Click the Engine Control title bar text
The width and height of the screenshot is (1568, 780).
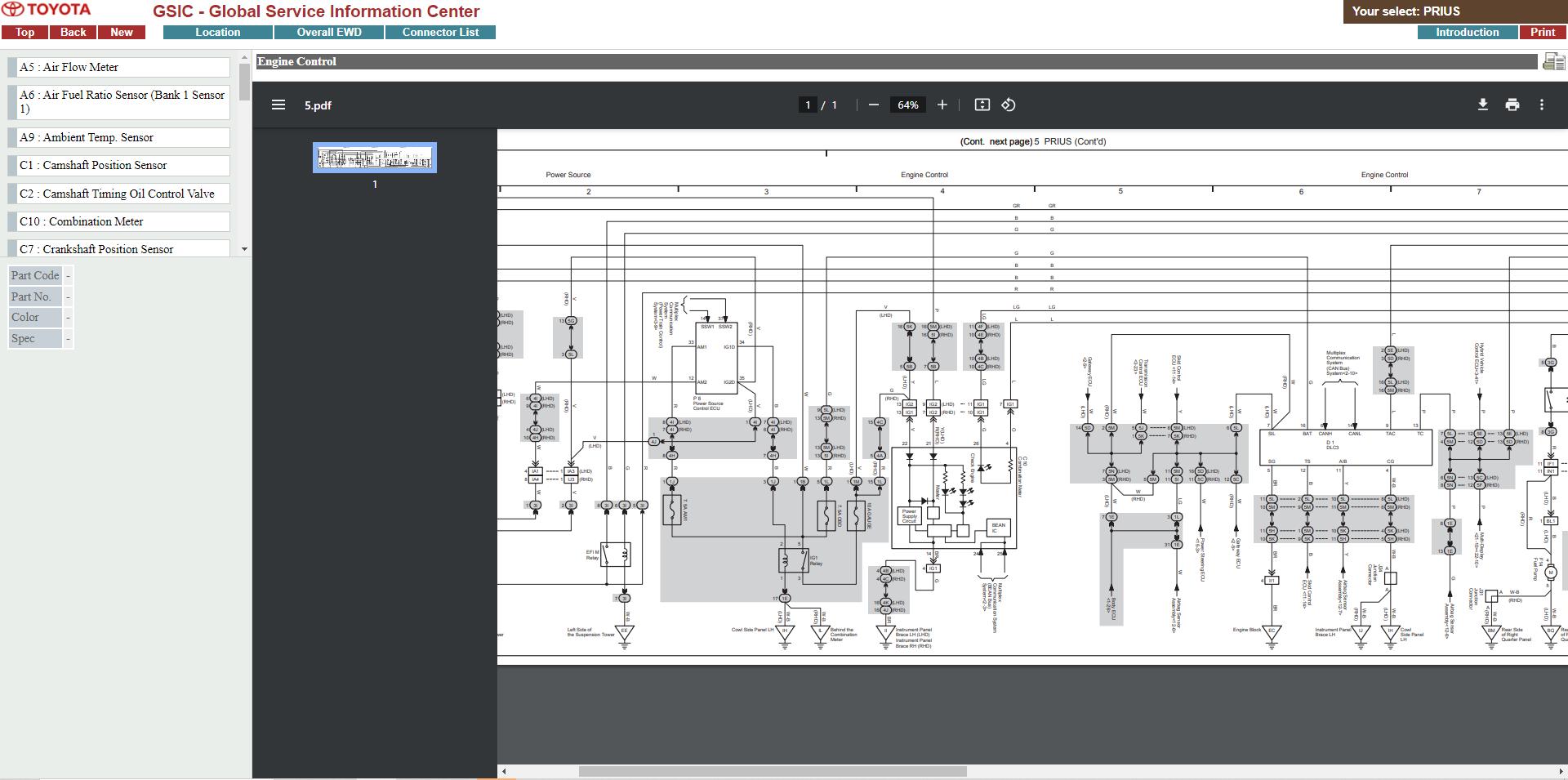[297, 61]
